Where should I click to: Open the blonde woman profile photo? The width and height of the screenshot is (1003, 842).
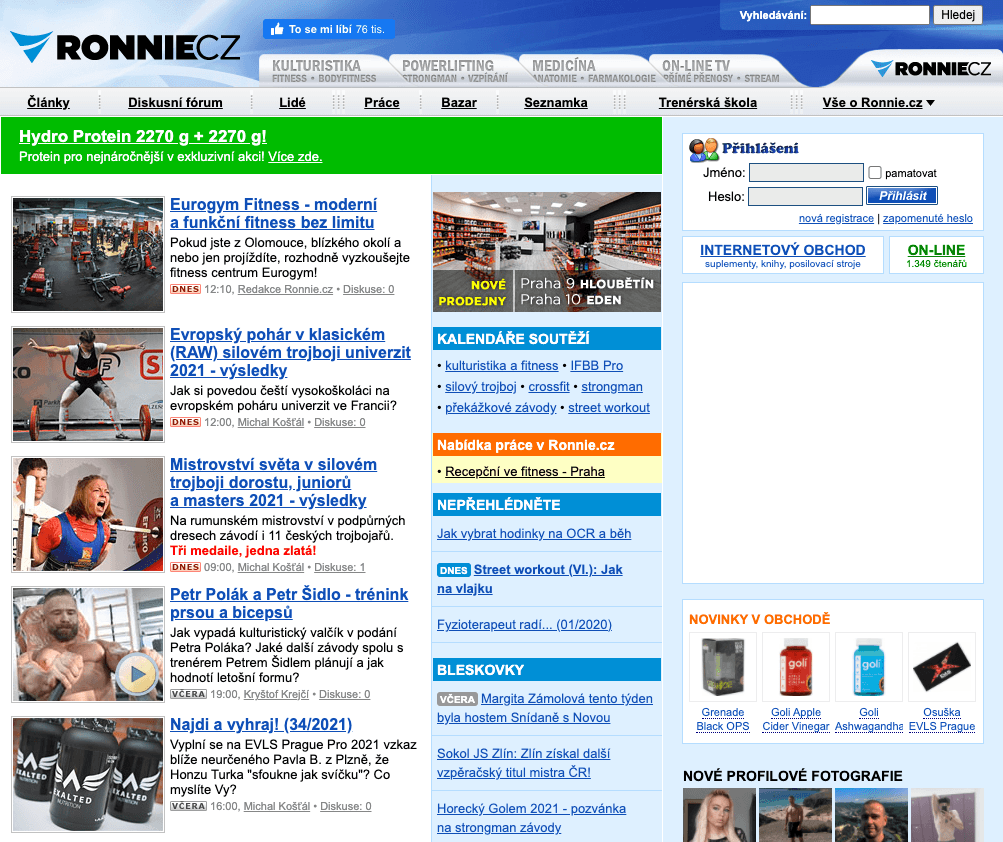720,815
